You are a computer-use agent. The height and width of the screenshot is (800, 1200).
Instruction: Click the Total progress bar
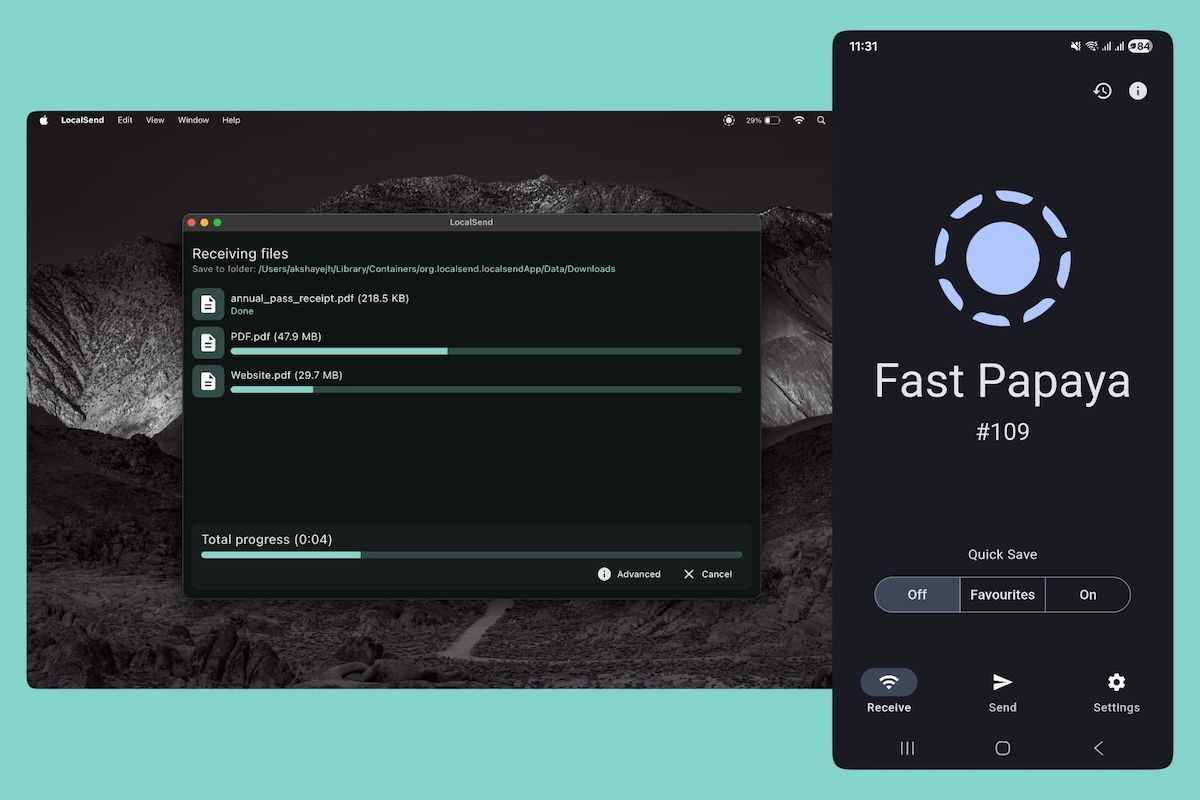point(471,554)
